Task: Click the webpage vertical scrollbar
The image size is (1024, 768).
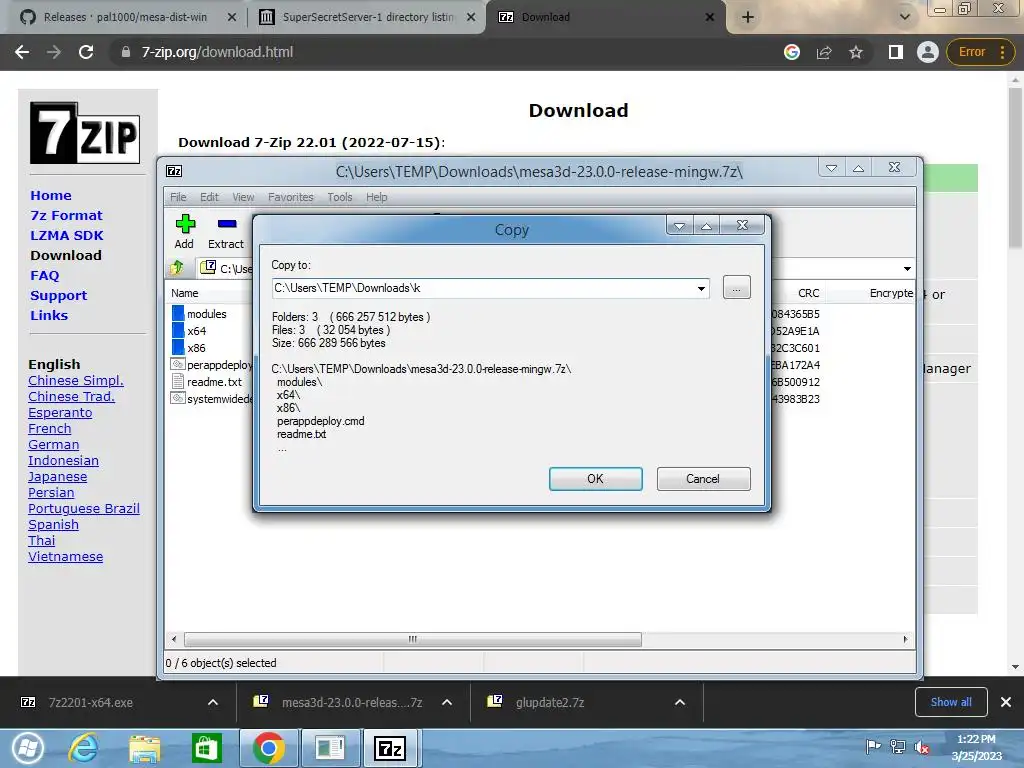Action: 1015,167
